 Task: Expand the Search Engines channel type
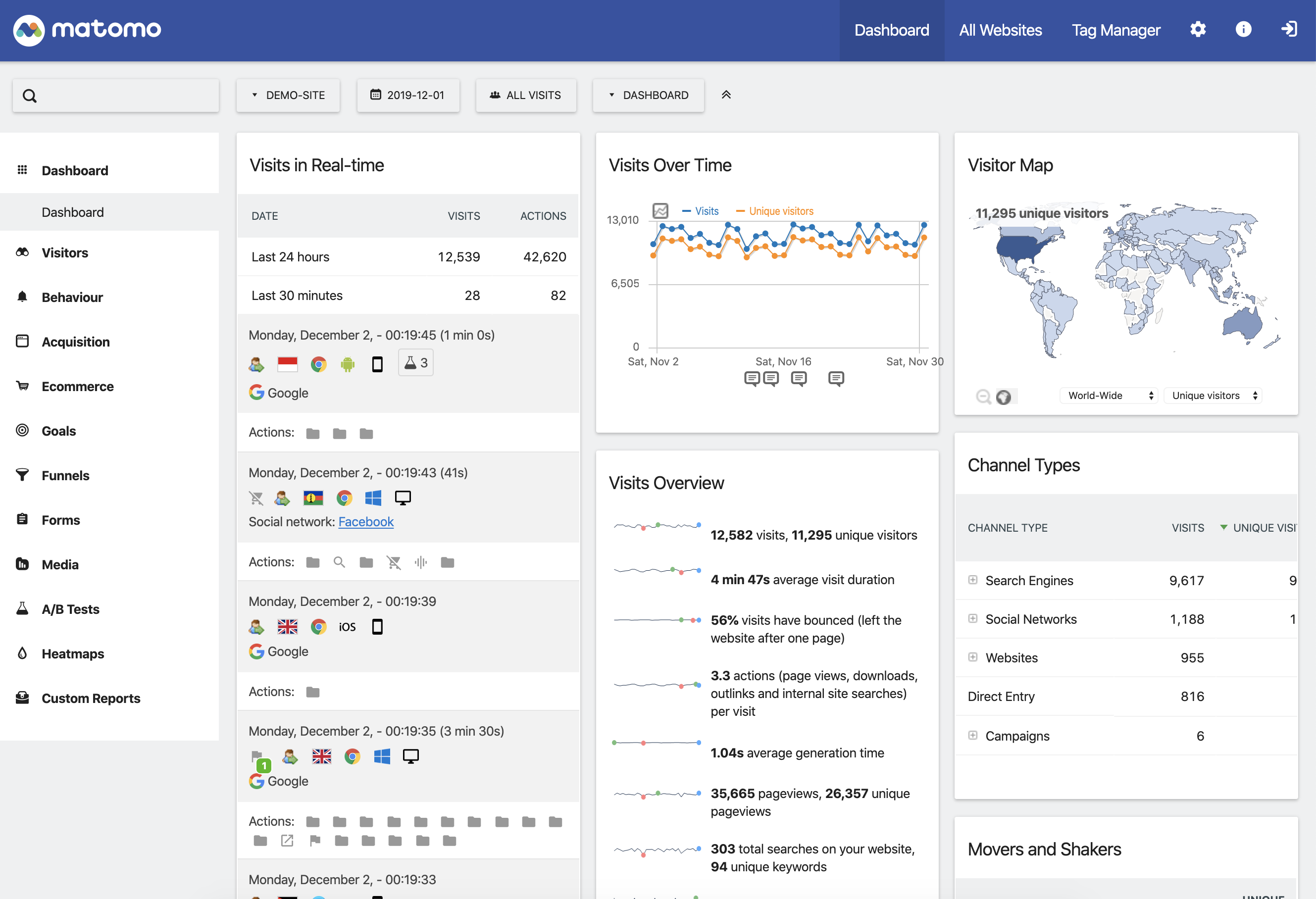coord(972,578)
